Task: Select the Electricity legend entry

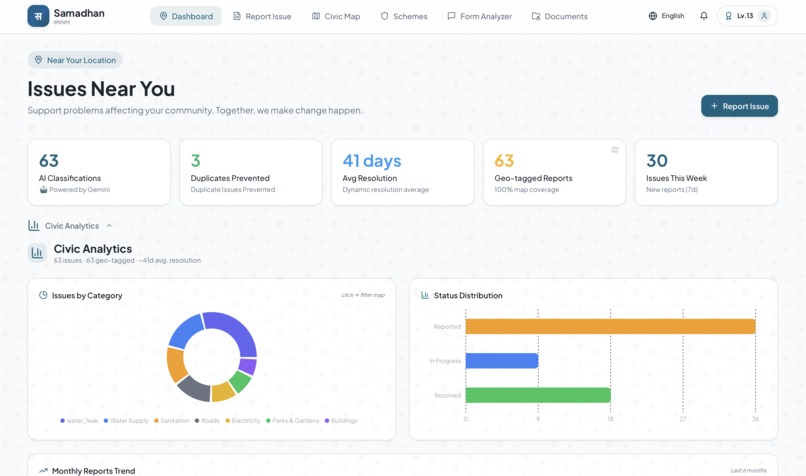Action: click(x=243, y=420)
